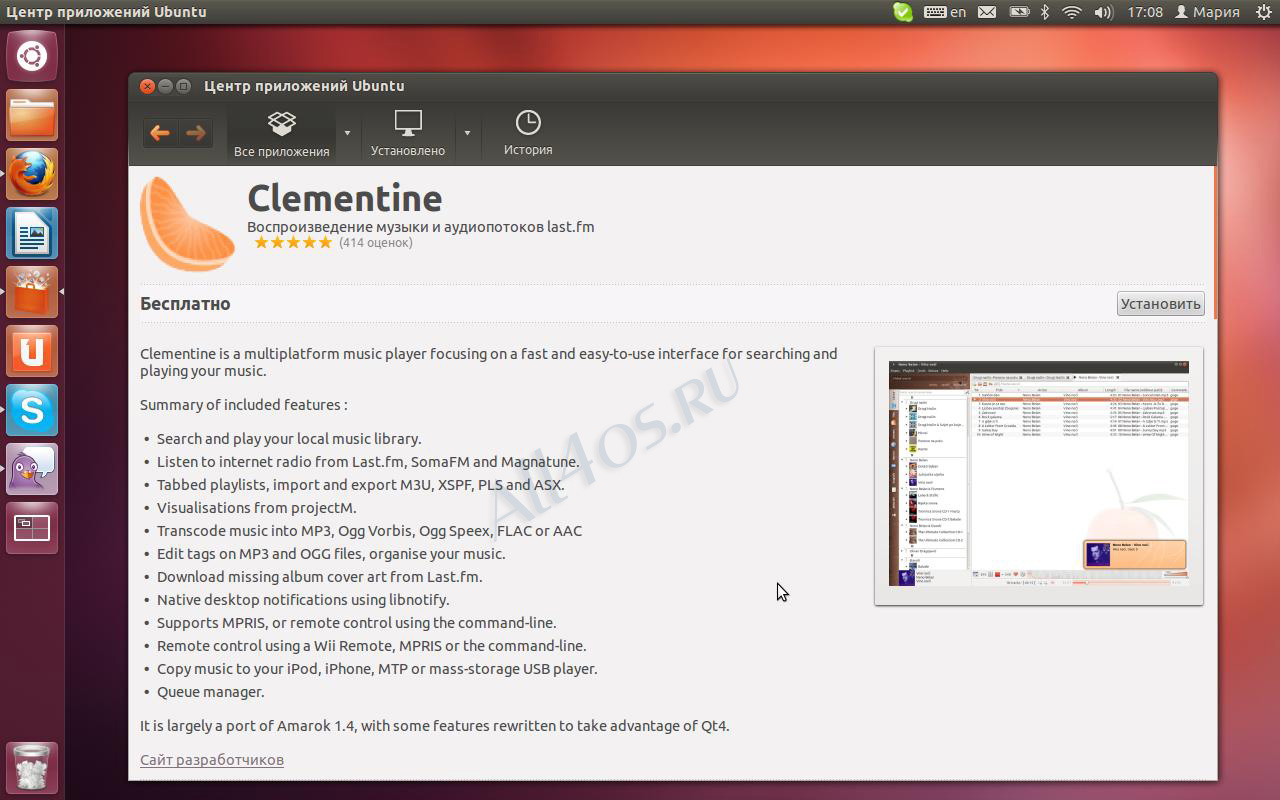1280x800 pixels.
Task: Open the Bluetooth indicator menu
Action: (1045, 12)
